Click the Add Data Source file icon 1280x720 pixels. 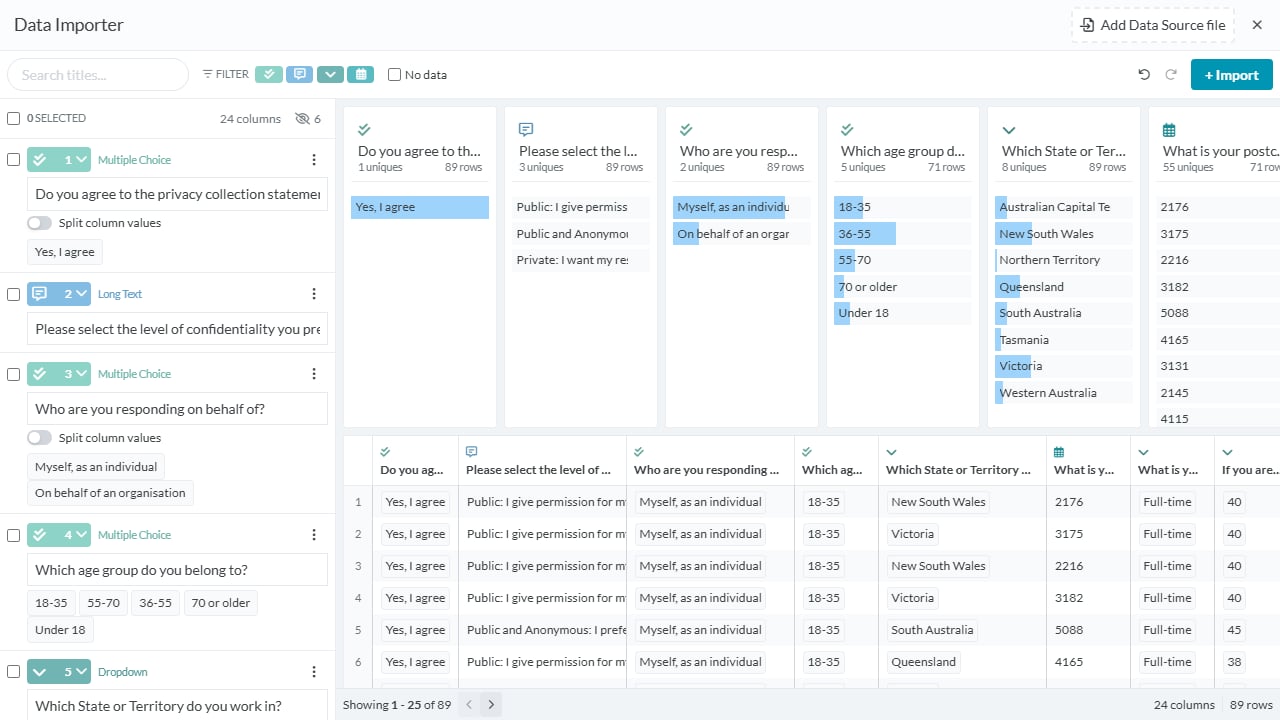tap(1087, 25)
